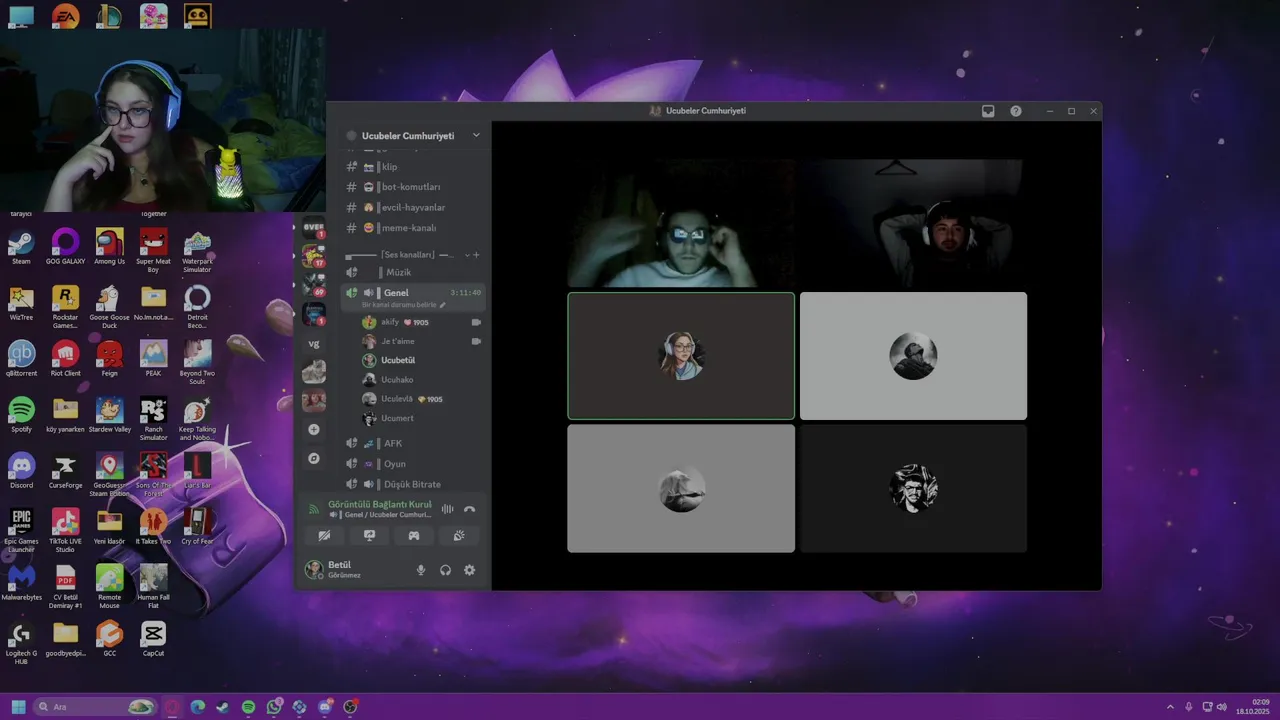Deafen audio with the headphones icon
1280x720 pixels.
(x=445, y=570)
